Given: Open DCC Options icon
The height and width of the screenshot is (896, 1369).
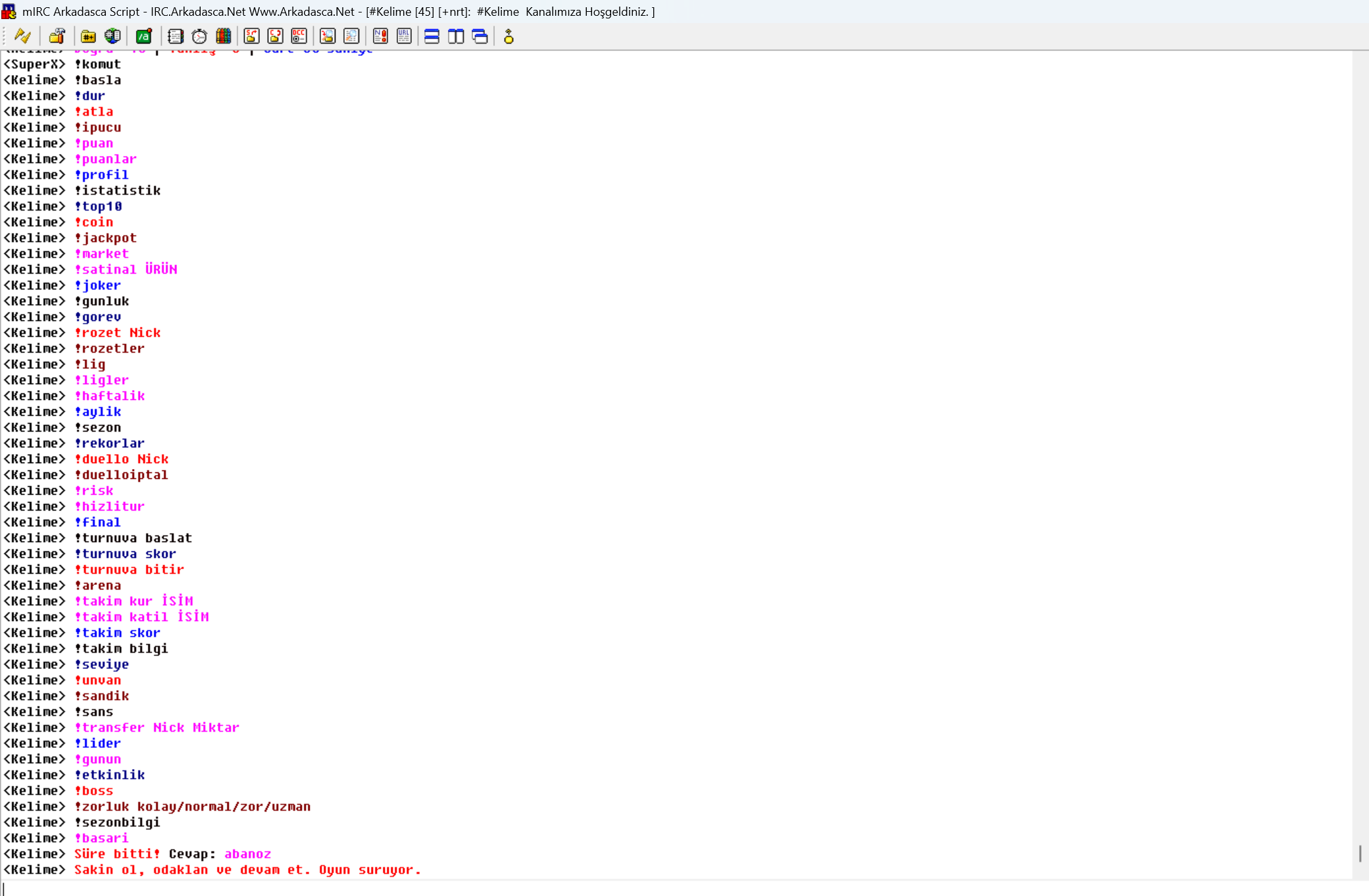Looking at the screenshot, I should [x=299, y=36].
